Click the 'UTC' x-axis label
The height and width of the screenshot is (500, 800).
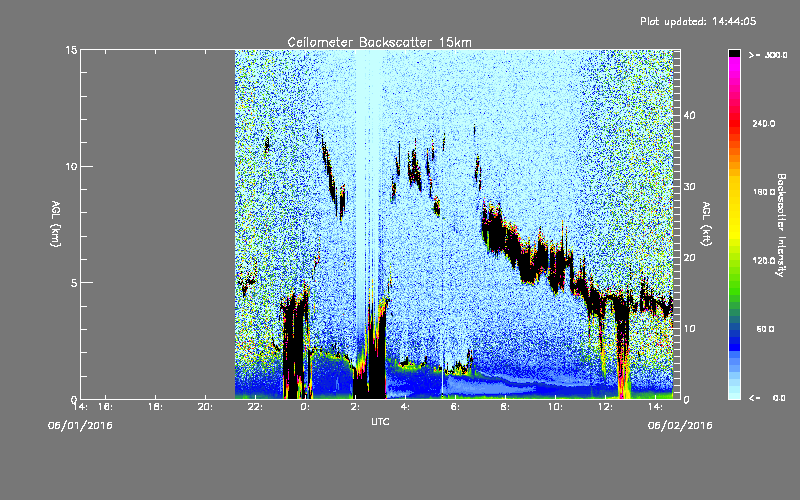pos(380,421)
